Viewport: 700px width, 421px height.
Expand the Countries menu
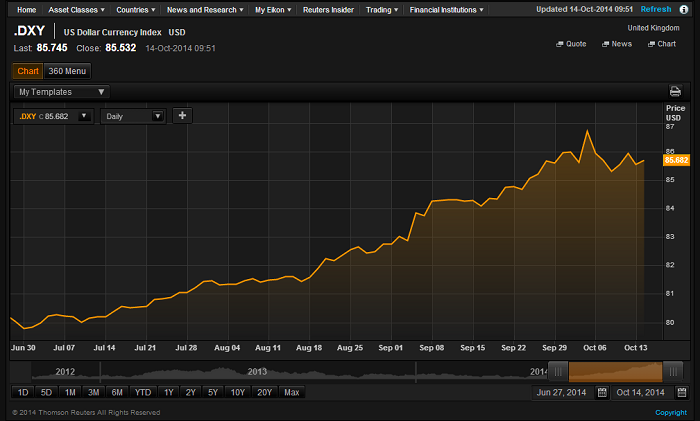(135, 10)
